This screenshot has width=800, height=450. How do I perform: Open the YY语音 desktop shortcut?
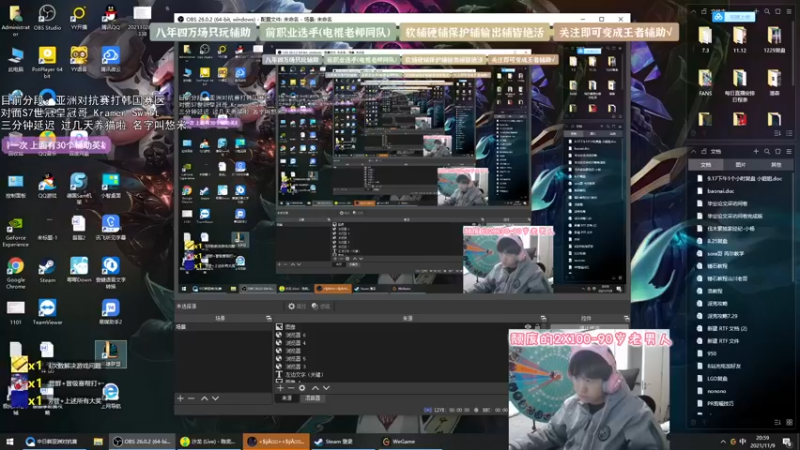(x=79, y=59)
